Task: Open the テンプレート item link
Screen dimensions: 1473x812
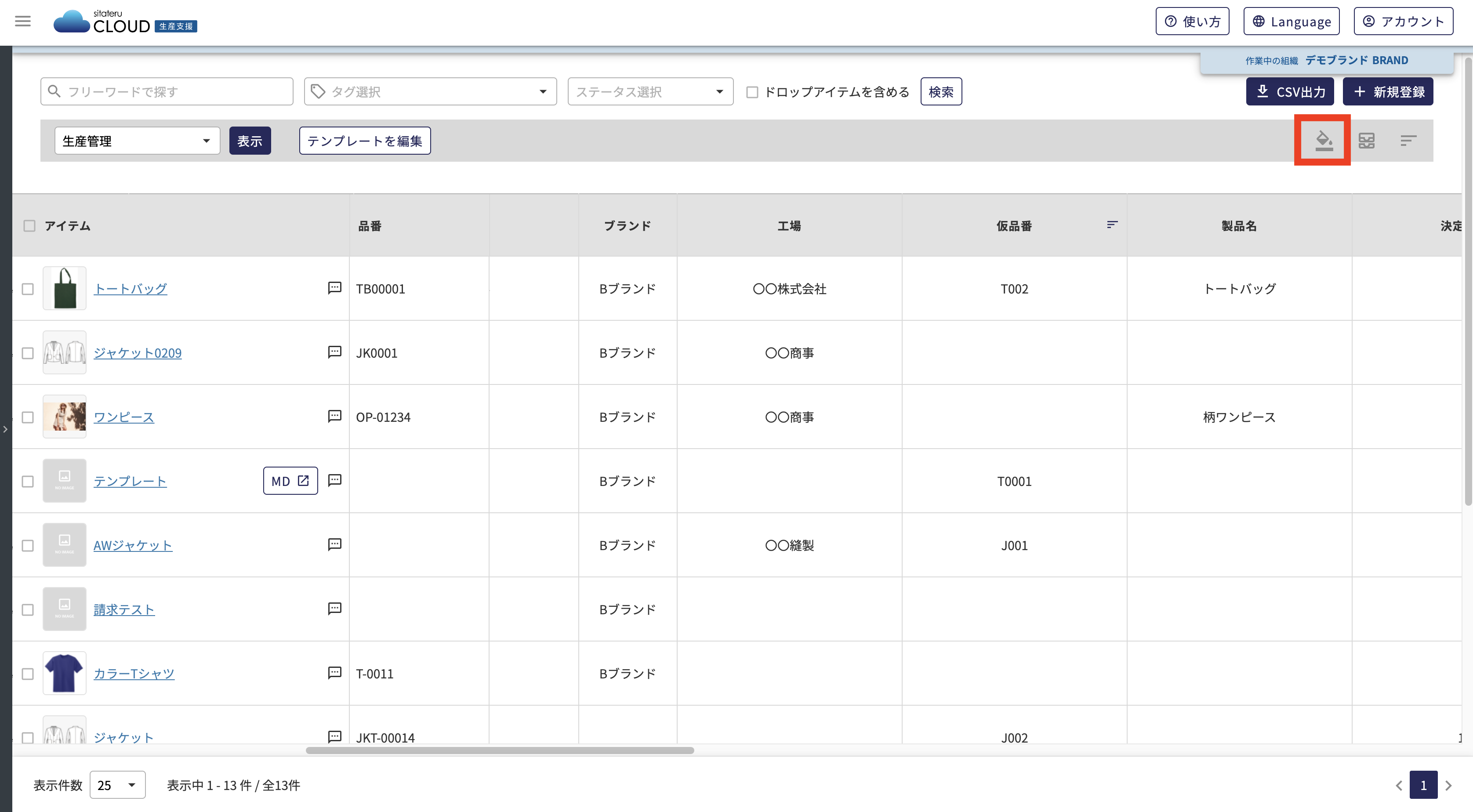Action: (x=131, y=482)
